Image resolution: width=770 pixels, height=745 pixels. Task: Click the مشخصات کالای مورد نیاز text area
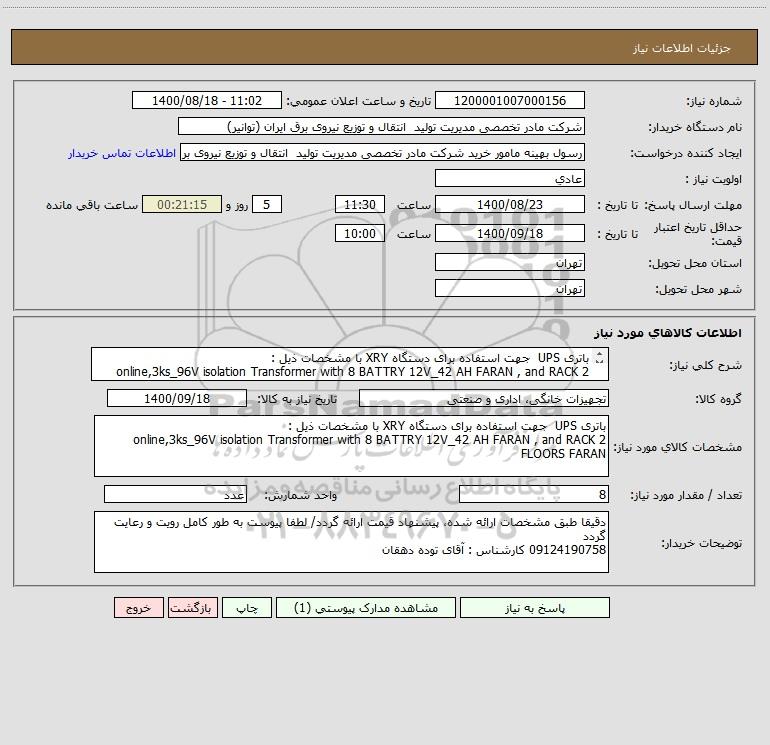[351, 446]
